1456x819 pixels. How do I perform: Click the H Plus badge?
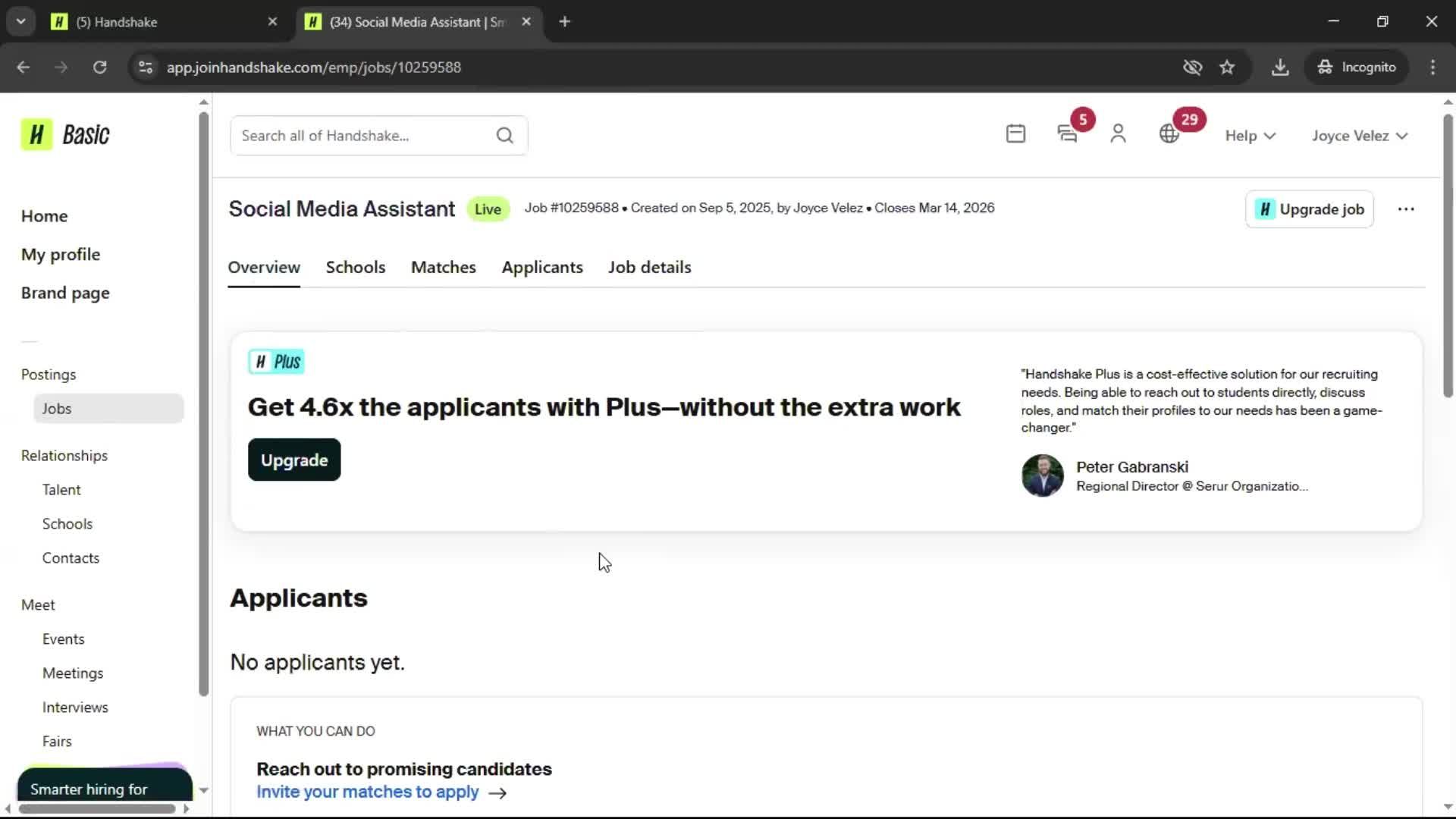(x=277, y=362)
